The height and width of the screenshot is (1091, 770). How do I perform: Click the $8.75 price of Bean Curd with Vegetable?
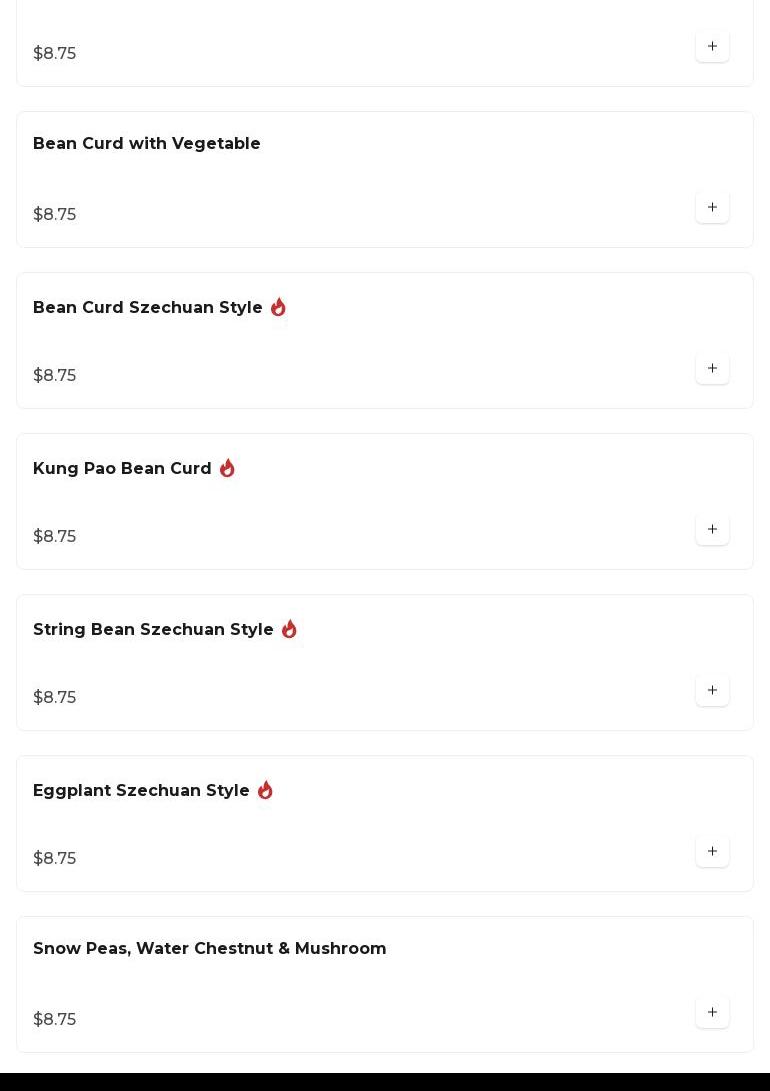(55, 215)
